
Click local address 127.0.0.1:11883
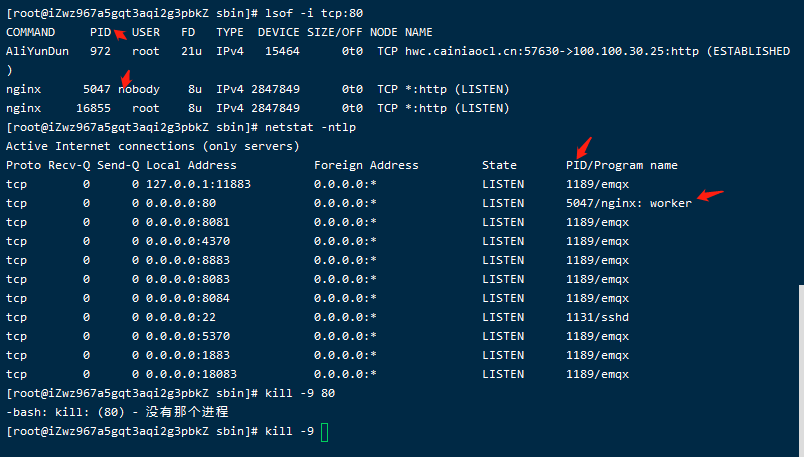198,184
